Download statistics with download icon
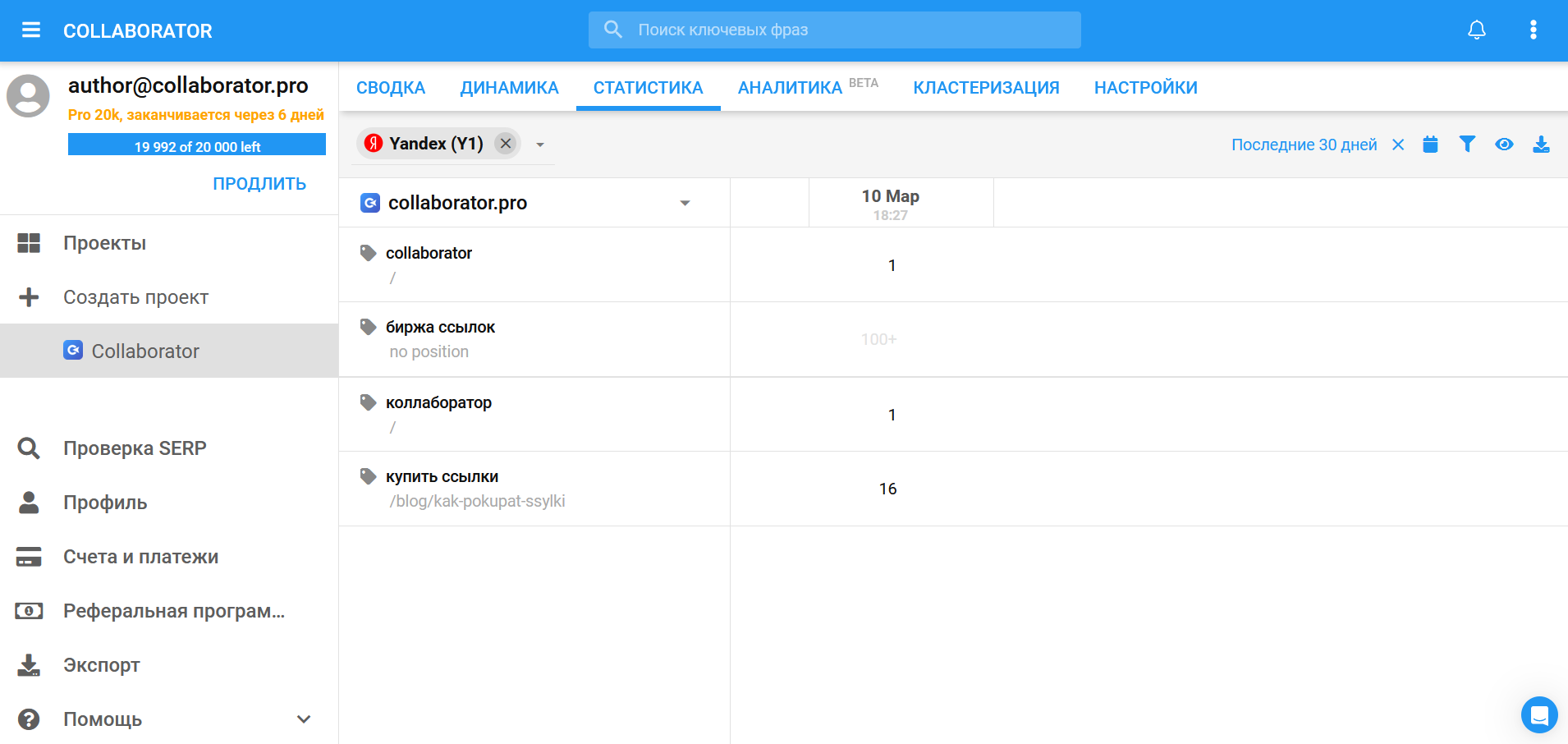 tap(1541, 145)
